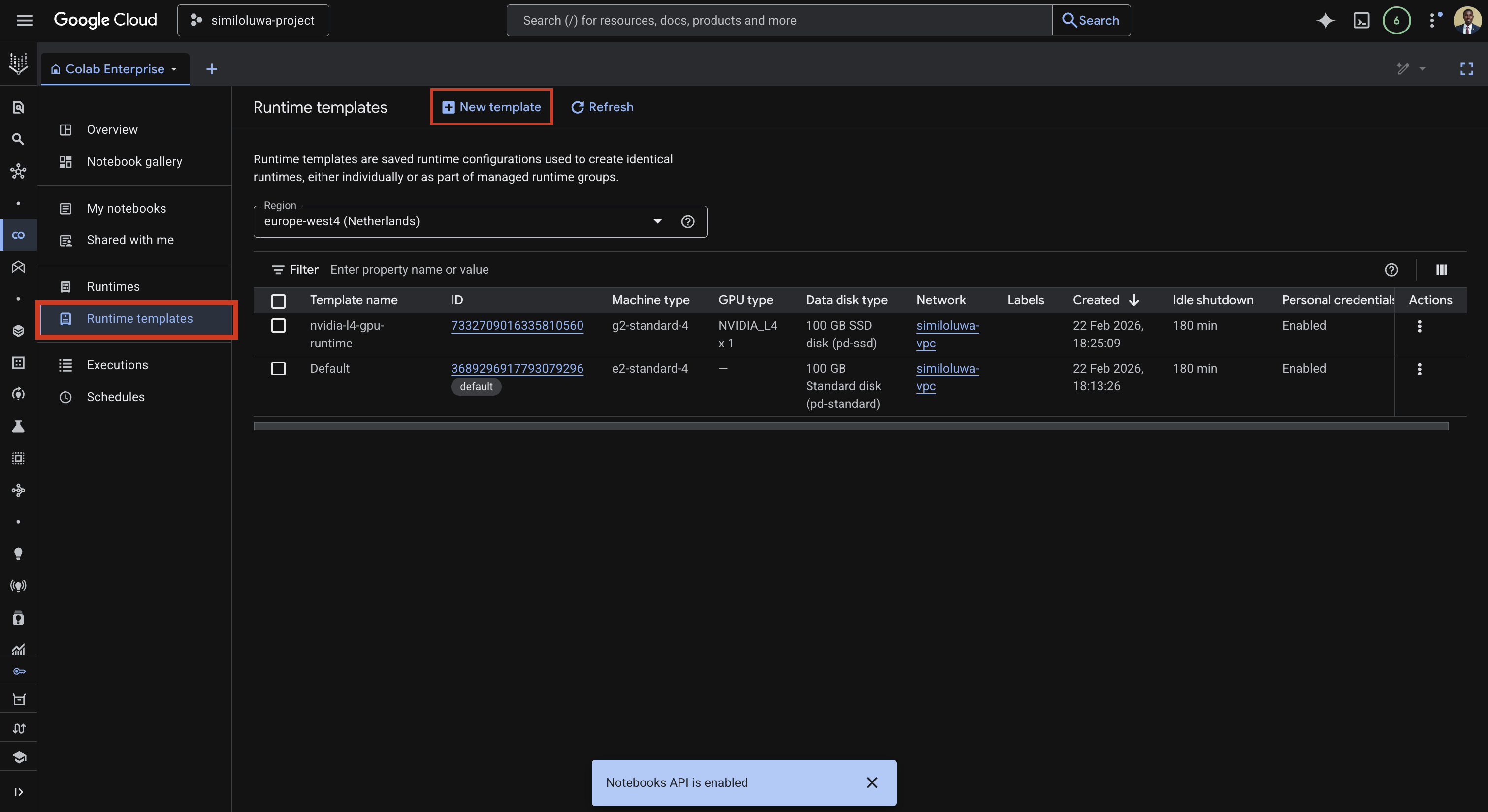Toggle the select-all templates checkbox
The height and width of the screenshot is (812, 1488).
278,301
